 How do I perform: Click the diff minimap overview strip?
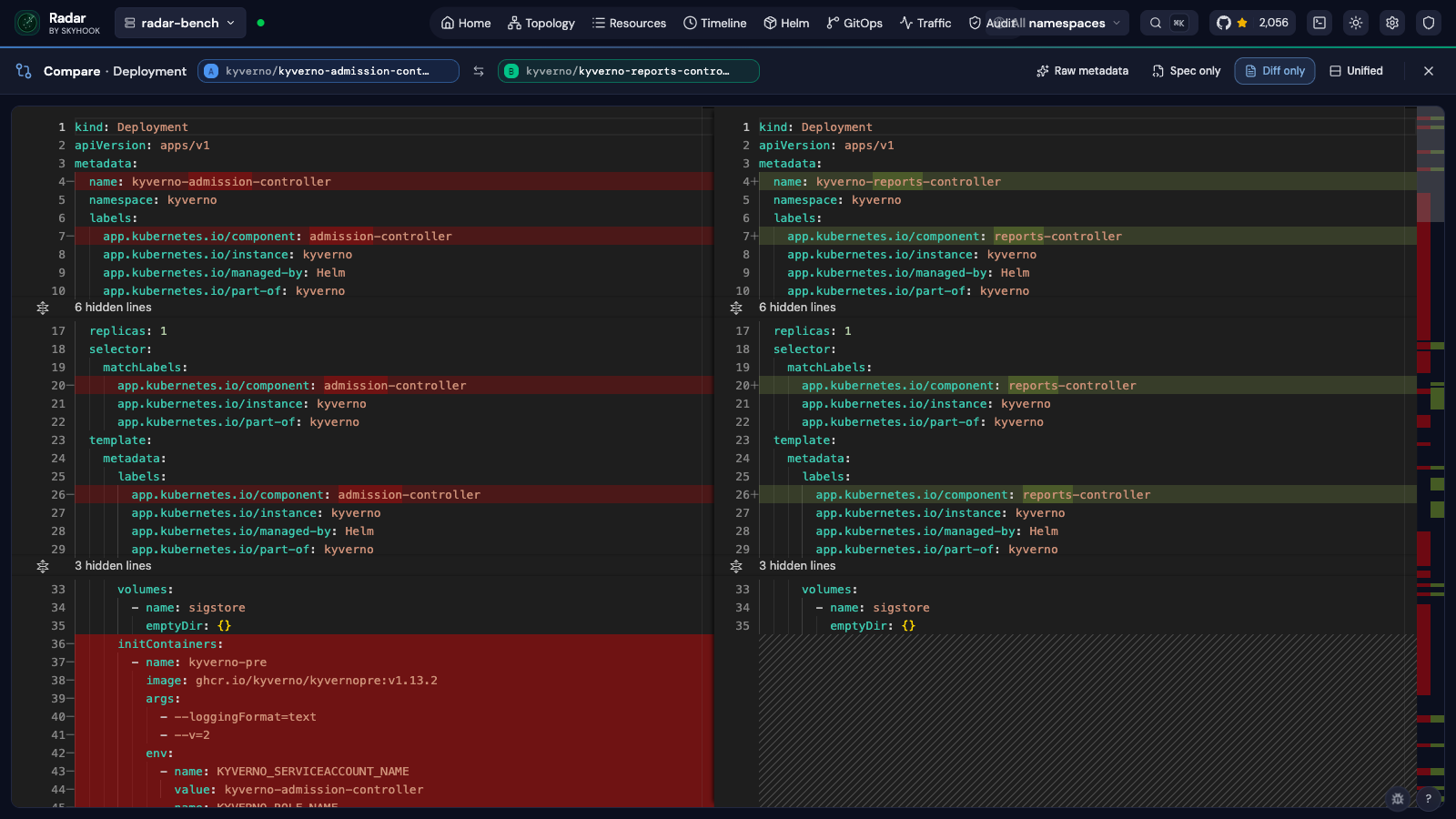click(x=1431, y=455)
